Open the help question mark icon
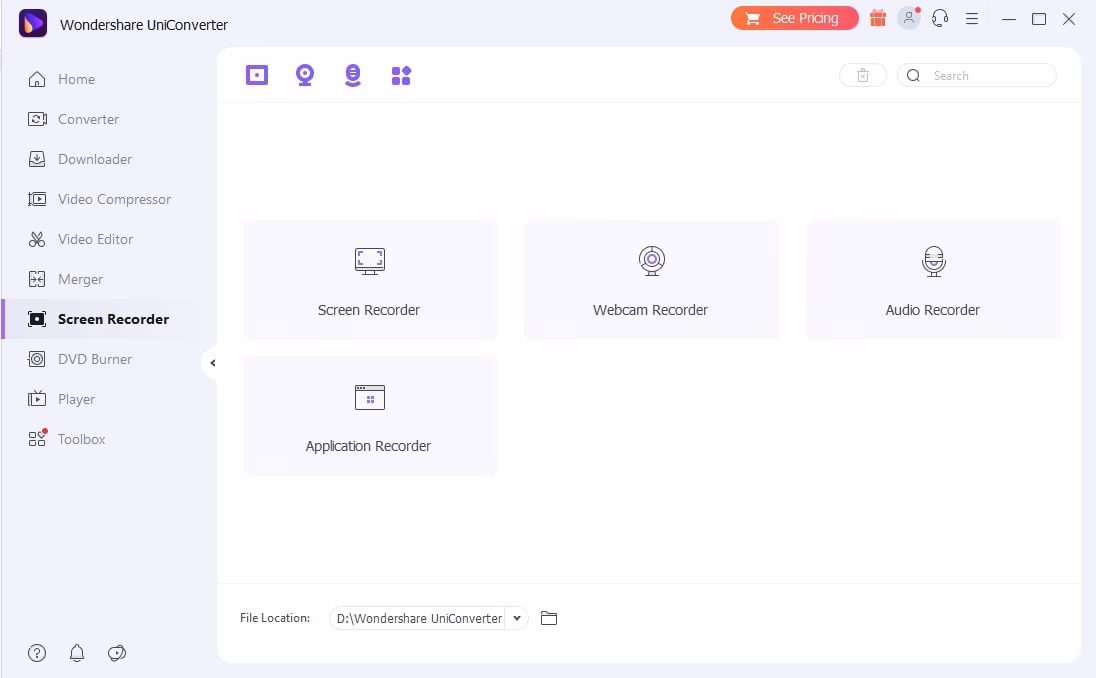The image size is (1096, 678). 36,653
